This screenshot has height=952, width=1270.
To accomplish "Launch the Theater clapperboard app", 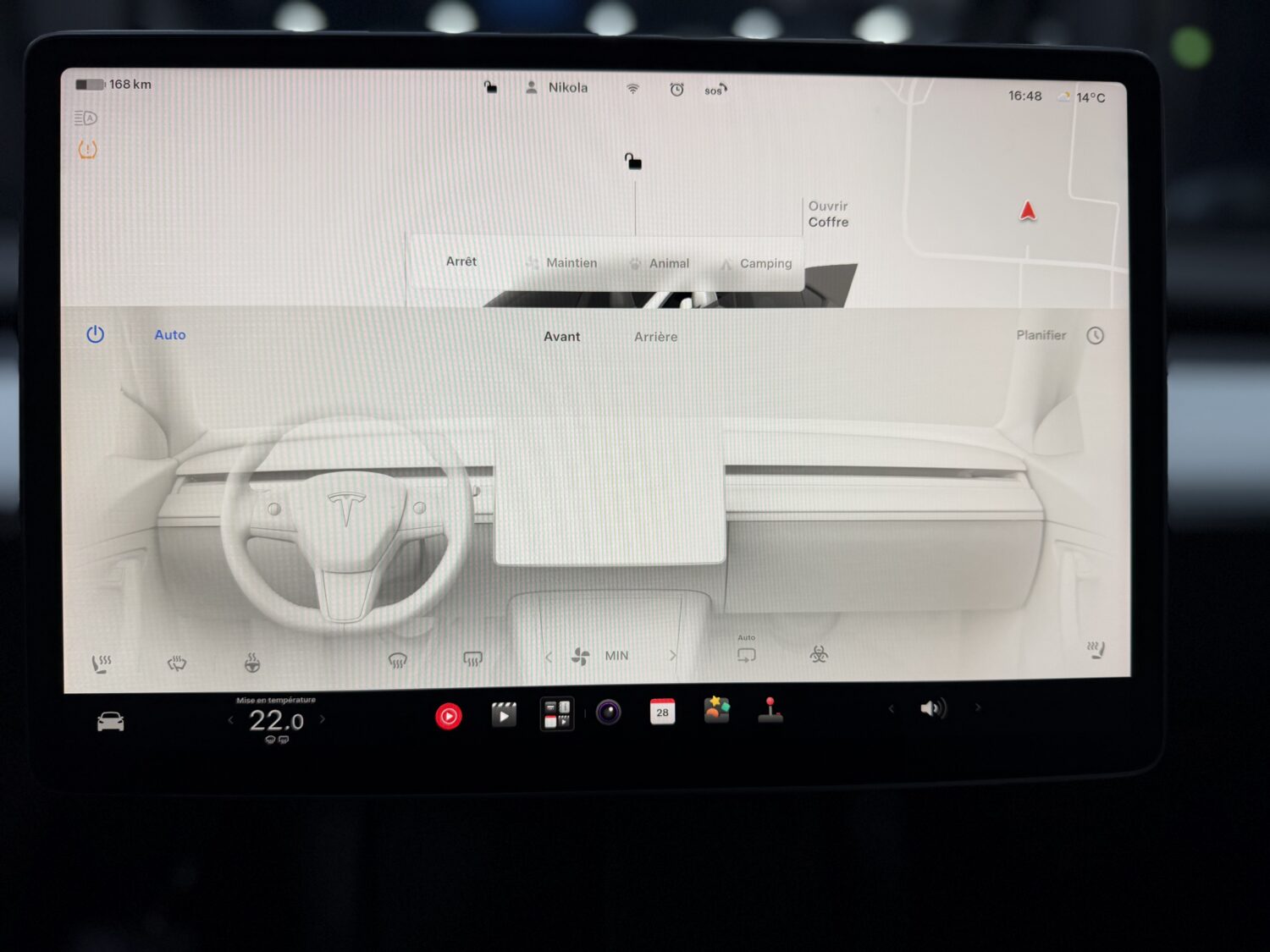I will 504,715.
